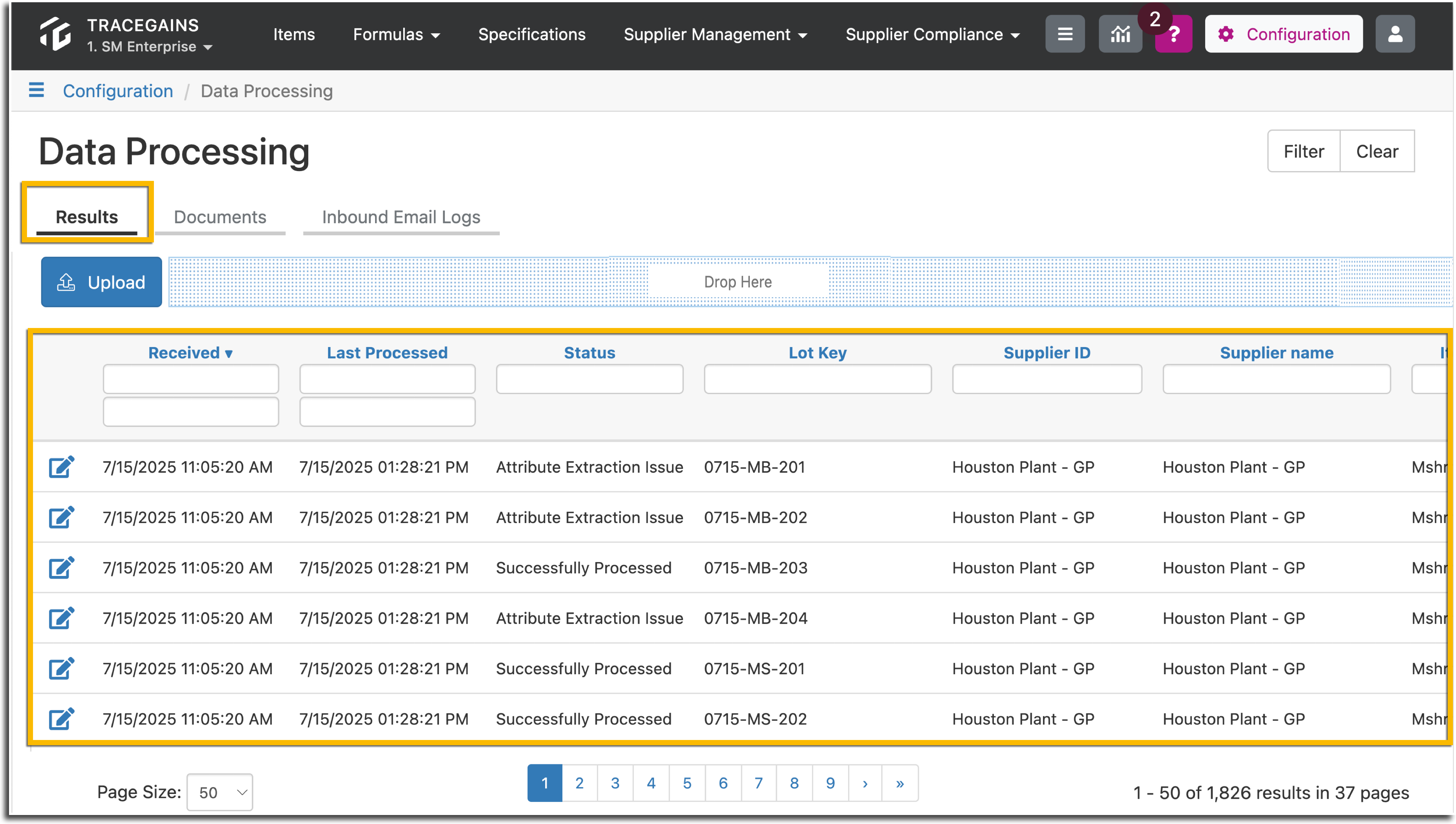Edit the row with lot key 0715-MB-203
This screenshot has height=824, width=1456.
[61, 568]
